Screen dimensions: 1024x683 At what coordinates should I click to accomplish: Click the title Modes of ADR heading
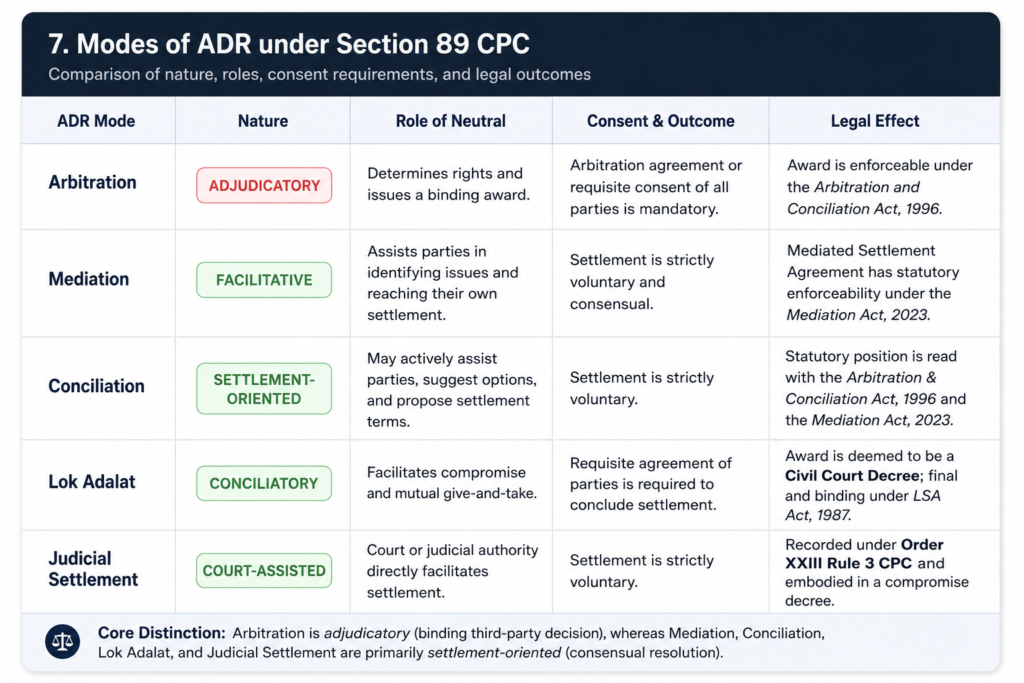(x=289, y=44)
